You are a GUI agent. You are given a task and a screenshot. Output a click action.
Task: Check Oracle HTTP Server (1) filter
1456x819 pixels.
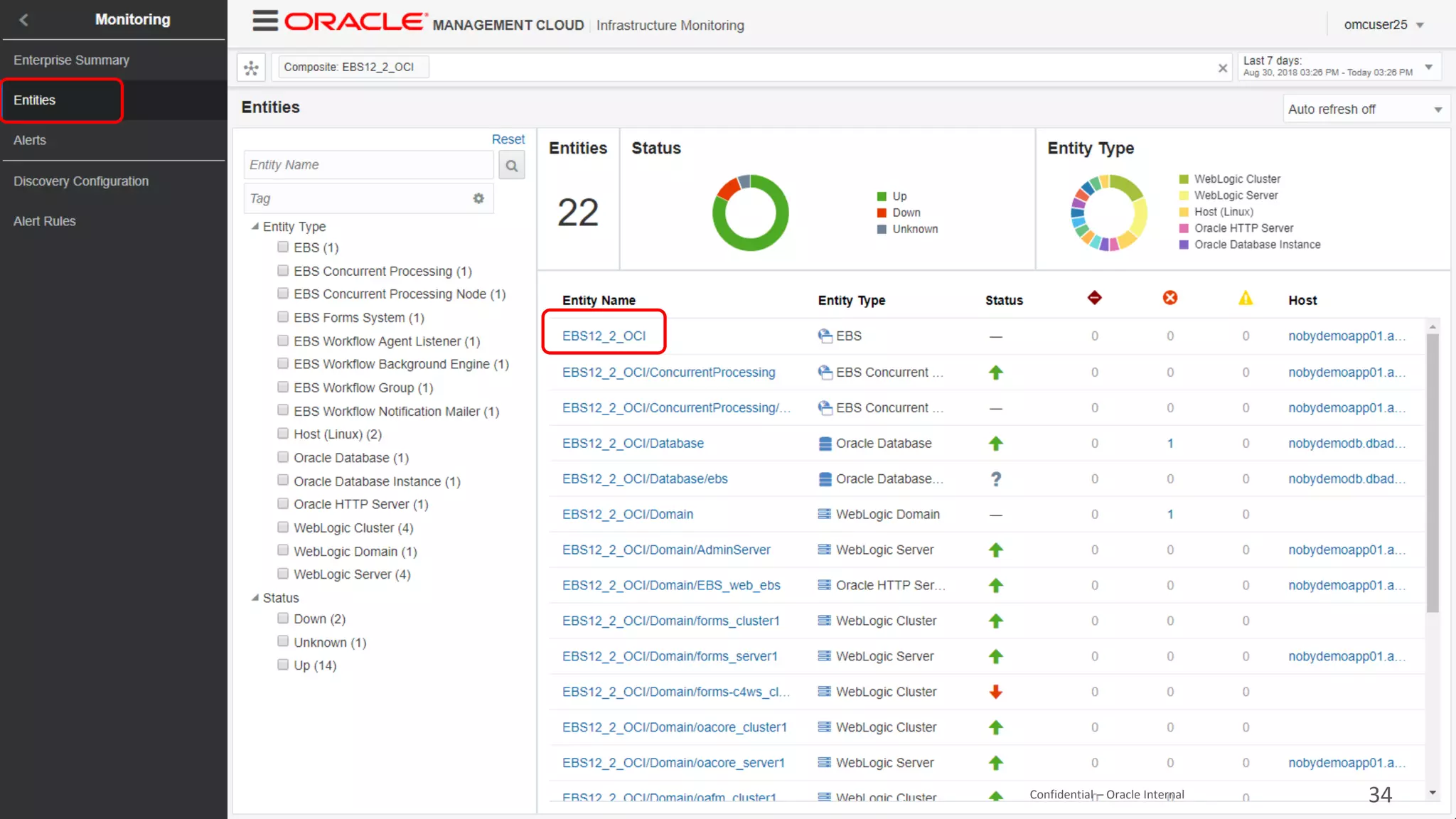[x=283, y=503]
